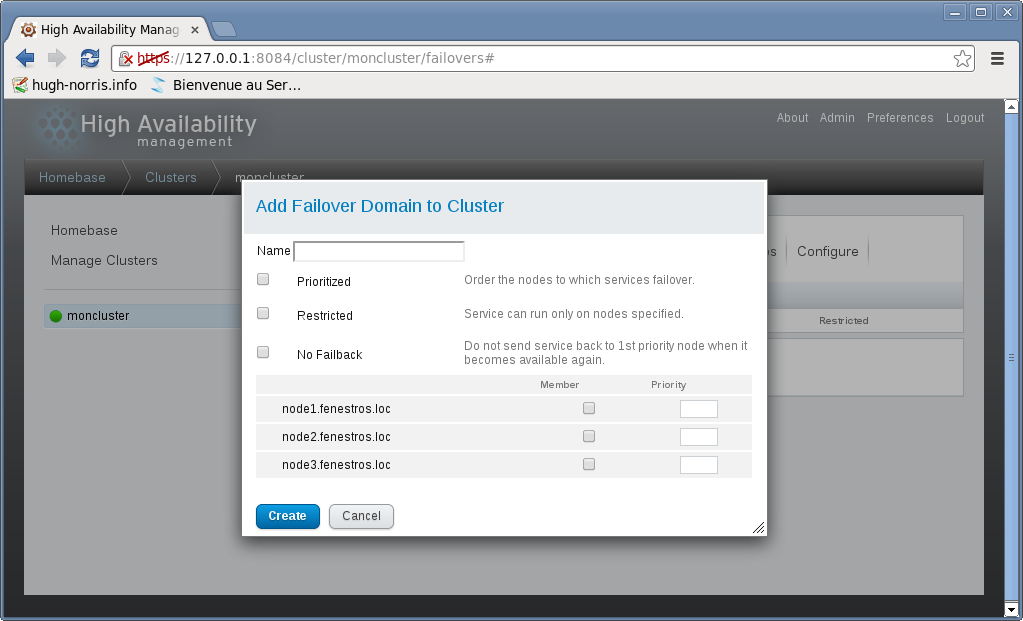The image size is (1023, 621).
Task: Cancel the Add Failover Domain dialog
Action: [x=361, y=516]
